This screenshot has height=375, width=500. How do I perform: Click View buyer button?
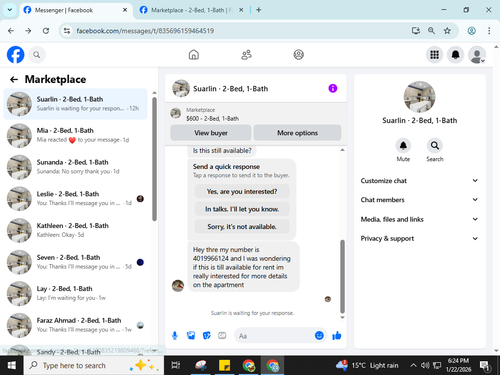211,133
